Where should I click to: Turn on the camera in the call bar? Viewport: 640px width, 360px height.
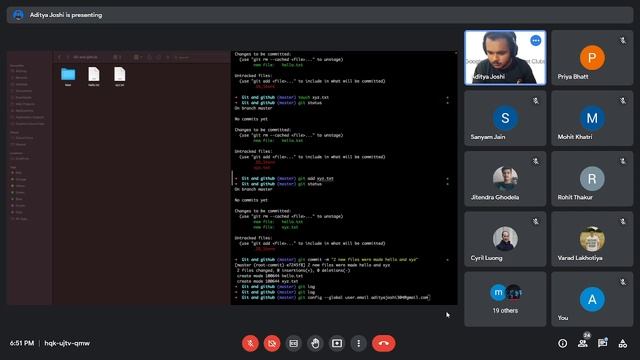(272, 343)
